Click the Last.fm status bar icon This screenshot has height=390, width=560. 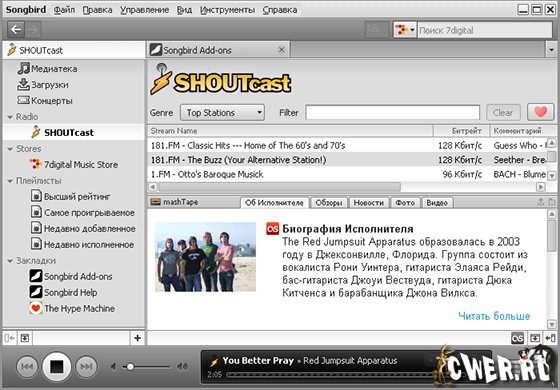(518, 338)
